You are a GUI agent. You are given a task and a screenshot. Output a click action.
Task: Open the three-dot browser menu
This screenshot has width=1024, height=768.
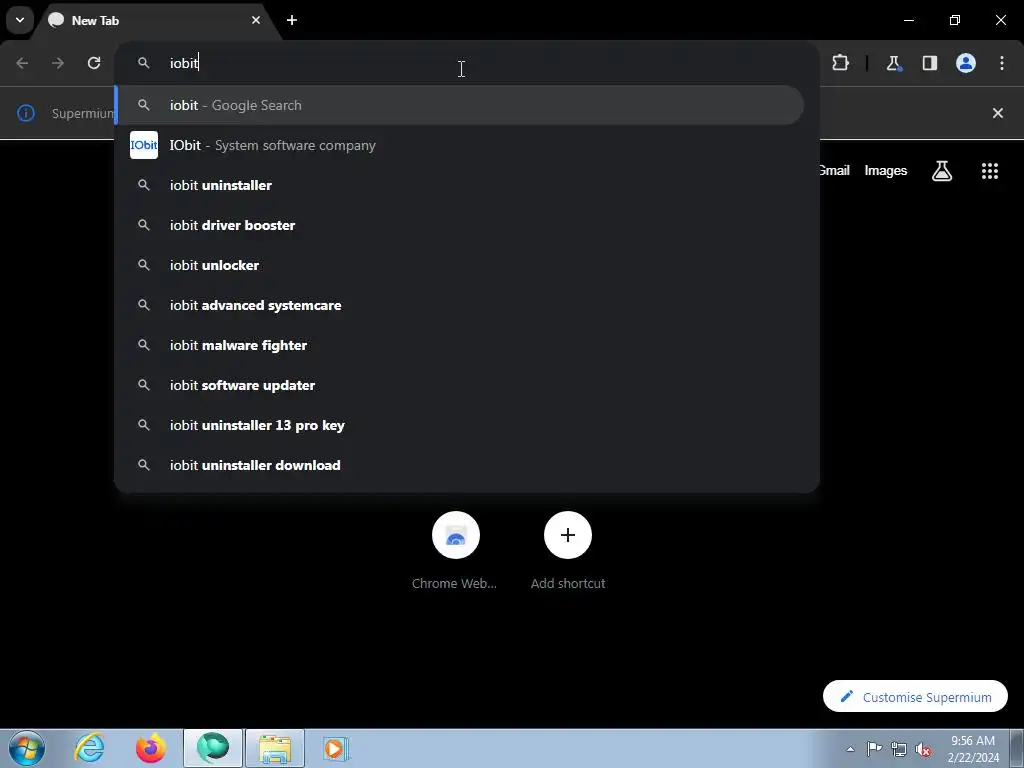(x=1002, y=63)
